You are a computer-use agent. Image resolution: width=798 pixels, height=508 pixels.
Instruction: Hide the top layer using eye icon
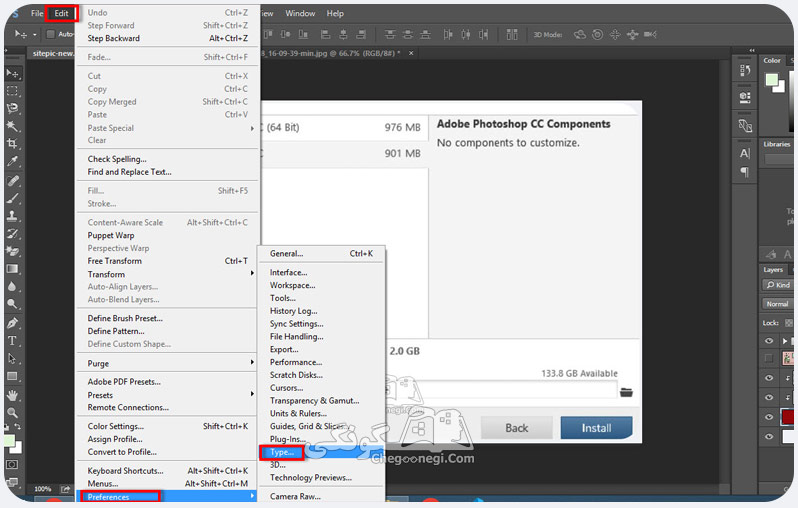(769, 341)
